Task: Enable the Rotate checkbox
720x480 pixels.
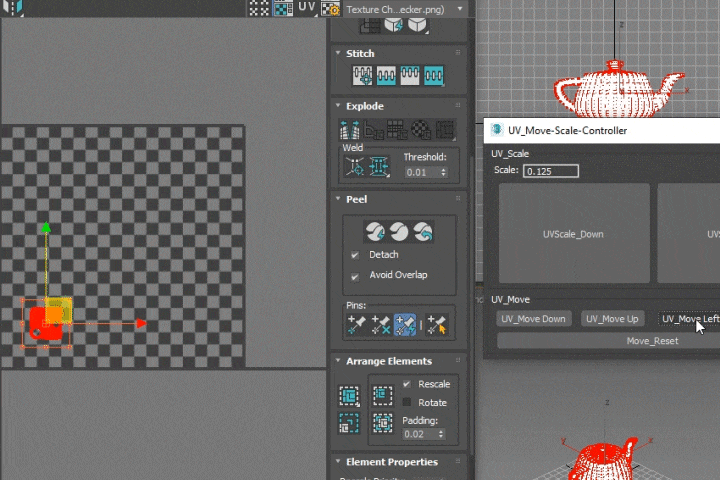Action: point(407,402)
